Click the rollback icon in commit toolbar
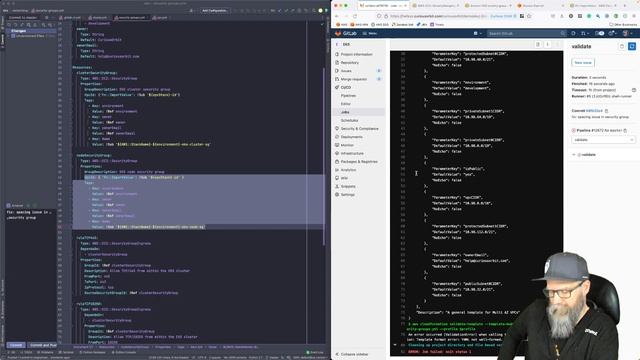 (16, 25)
